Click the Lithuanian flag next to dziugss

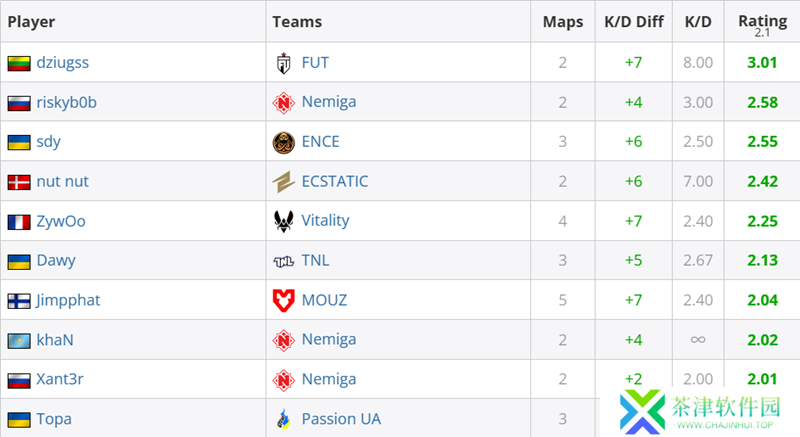(18, 63)
